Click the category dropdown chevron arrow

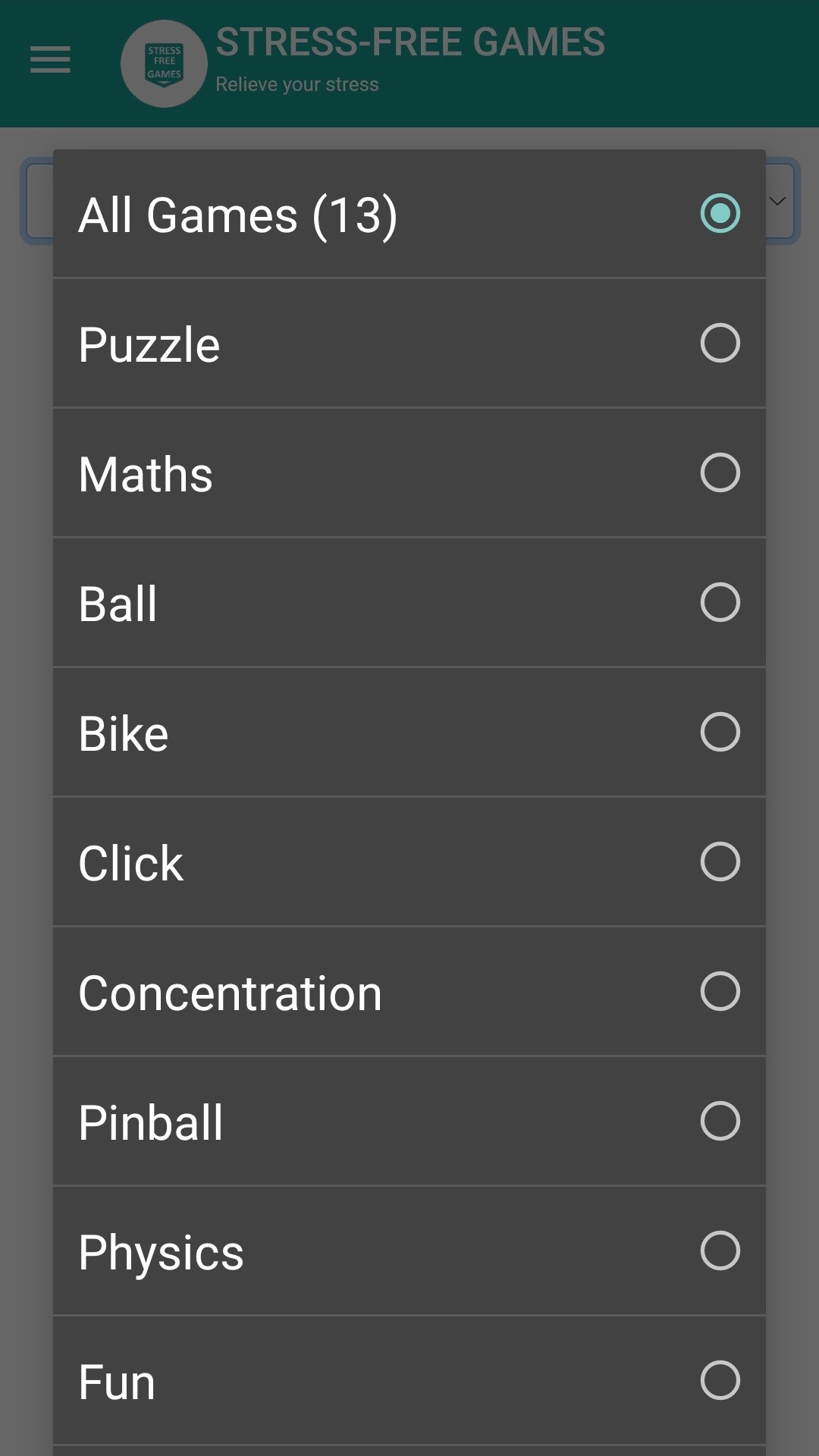777,201
